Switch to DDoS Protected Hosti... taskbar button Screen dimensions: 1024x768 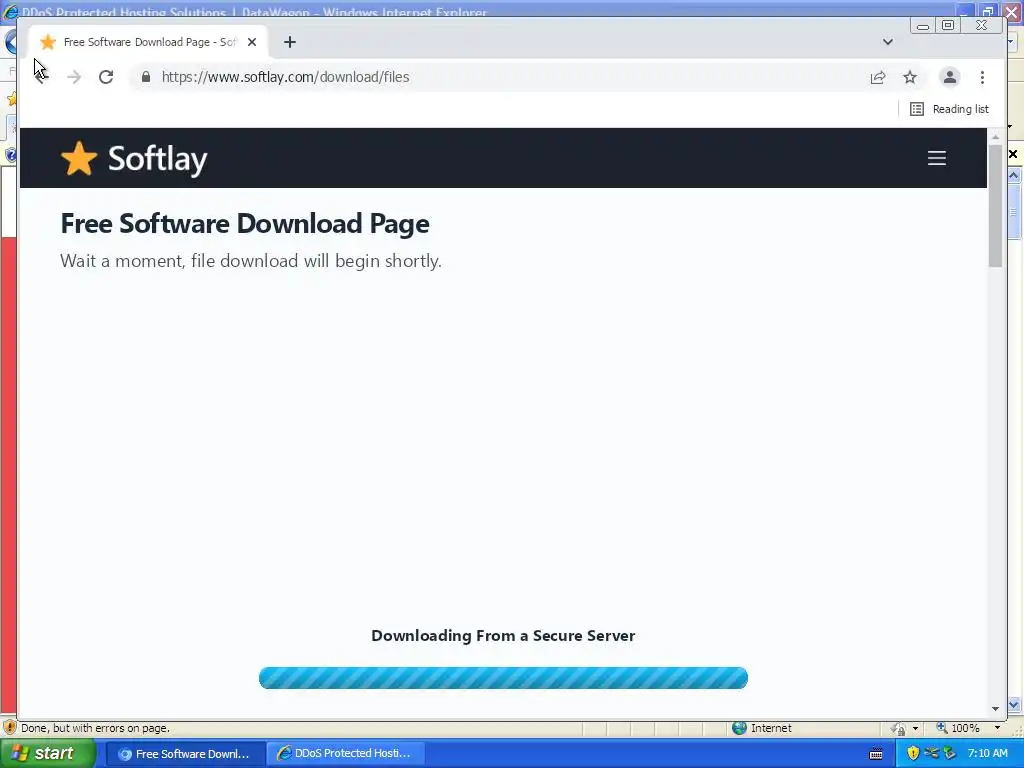tap(345, 754)
